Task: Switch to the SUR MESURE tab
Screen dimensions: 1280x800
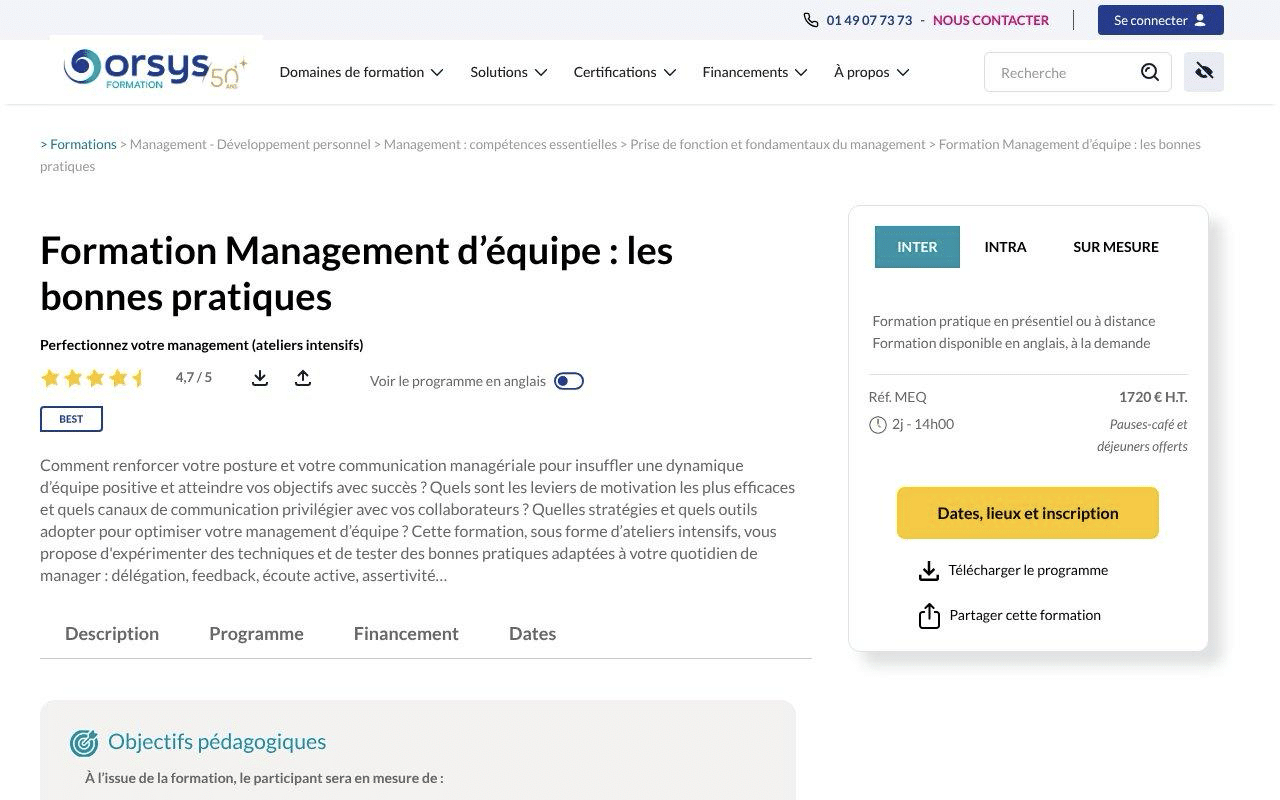Action: (x=1116, y=247)
